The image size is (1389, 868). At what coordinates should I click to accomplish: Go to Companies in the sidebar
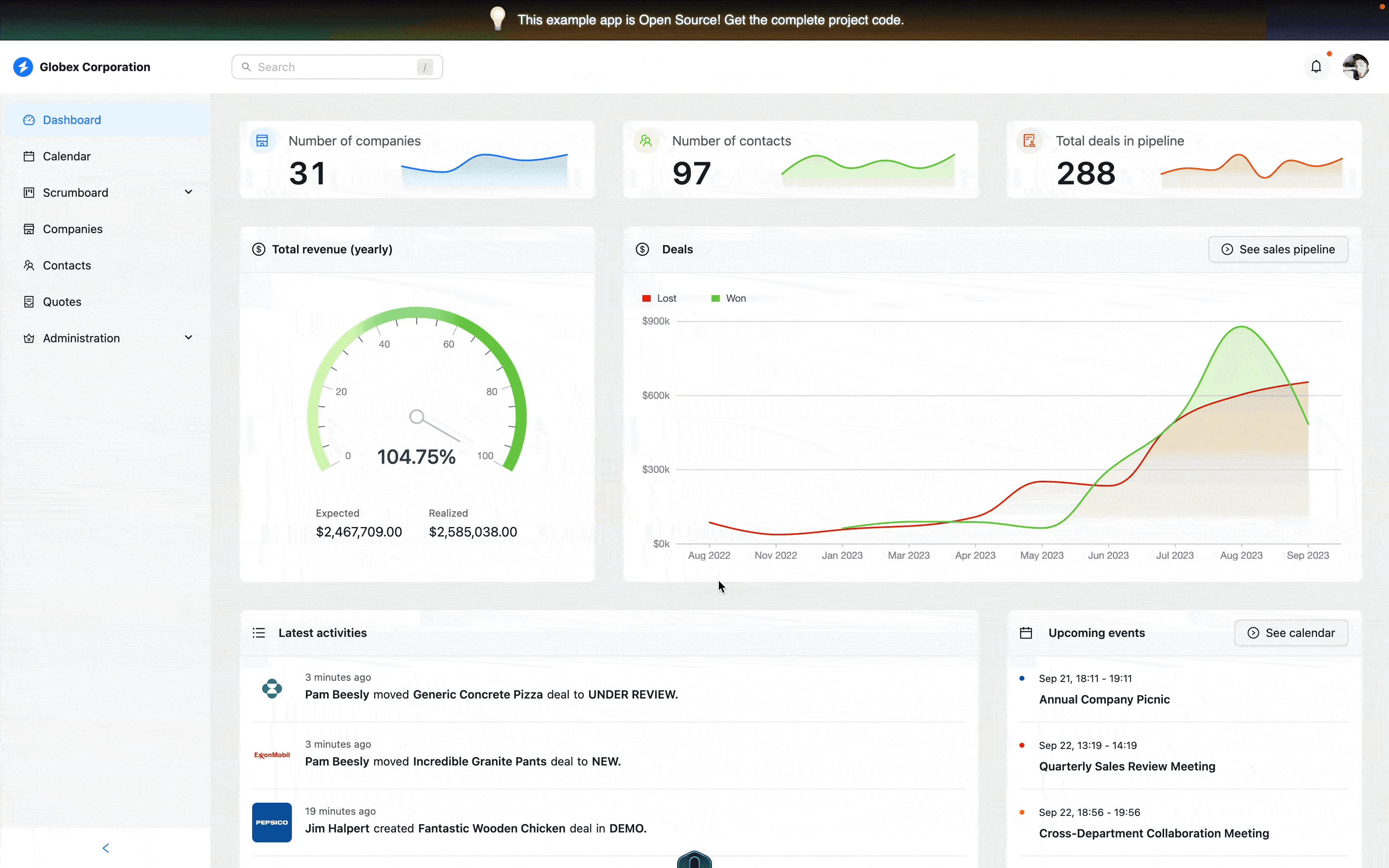pos(72,229)
